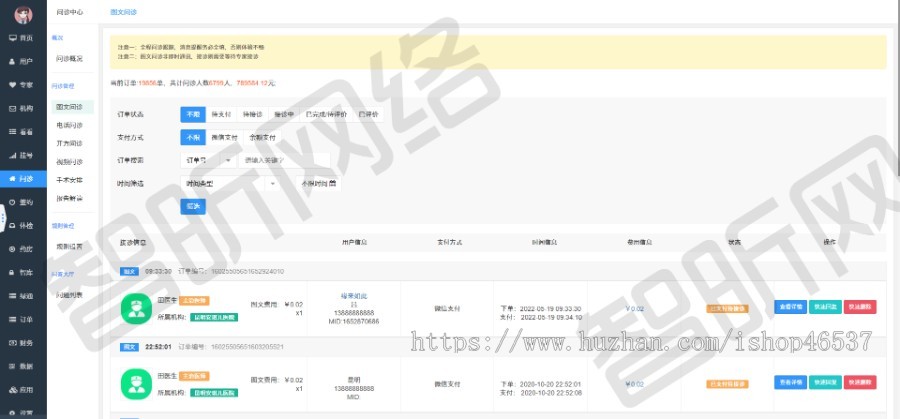900x419 pixels.
Task: Select 不限 under 支付方式 filter
Action: [193, 138]
